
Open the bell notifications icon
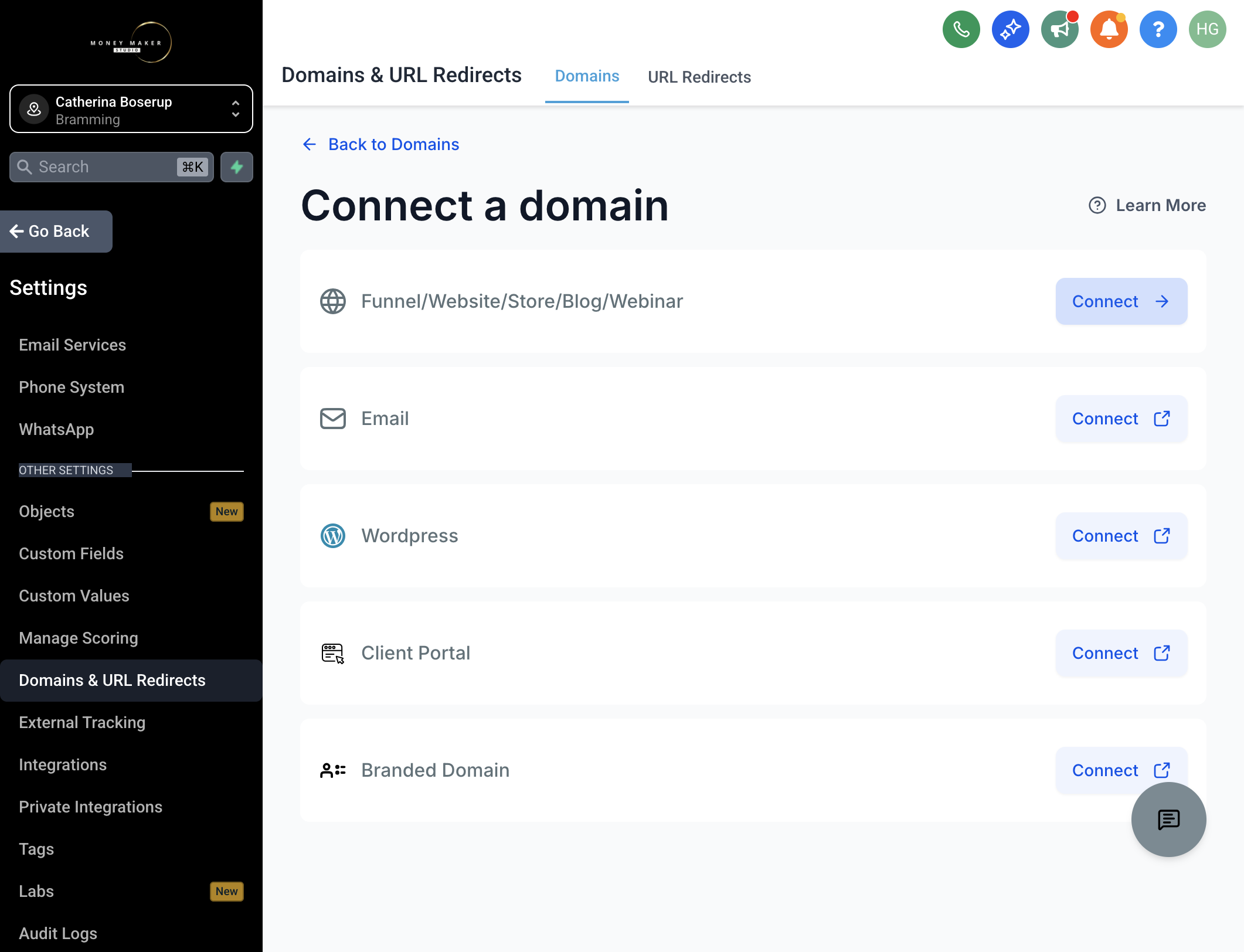tap(1109, 29)
